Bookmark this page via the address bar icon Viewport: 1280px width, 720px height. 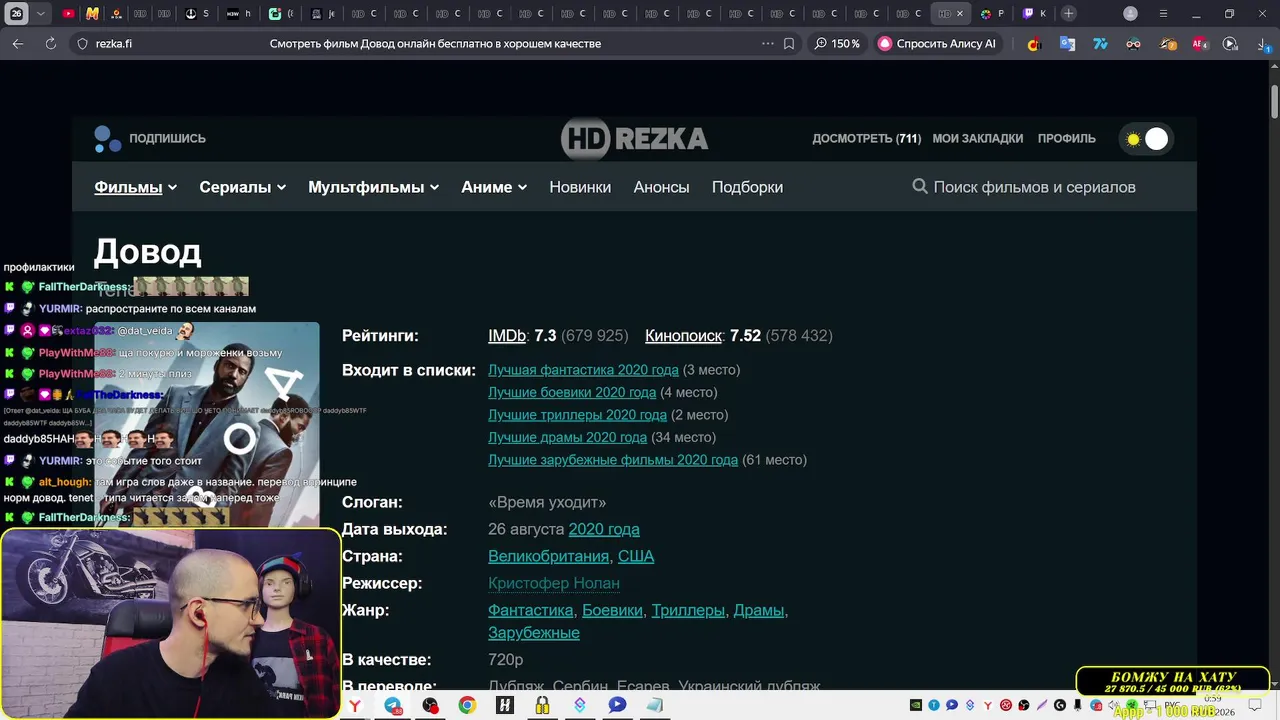[789, 44]
